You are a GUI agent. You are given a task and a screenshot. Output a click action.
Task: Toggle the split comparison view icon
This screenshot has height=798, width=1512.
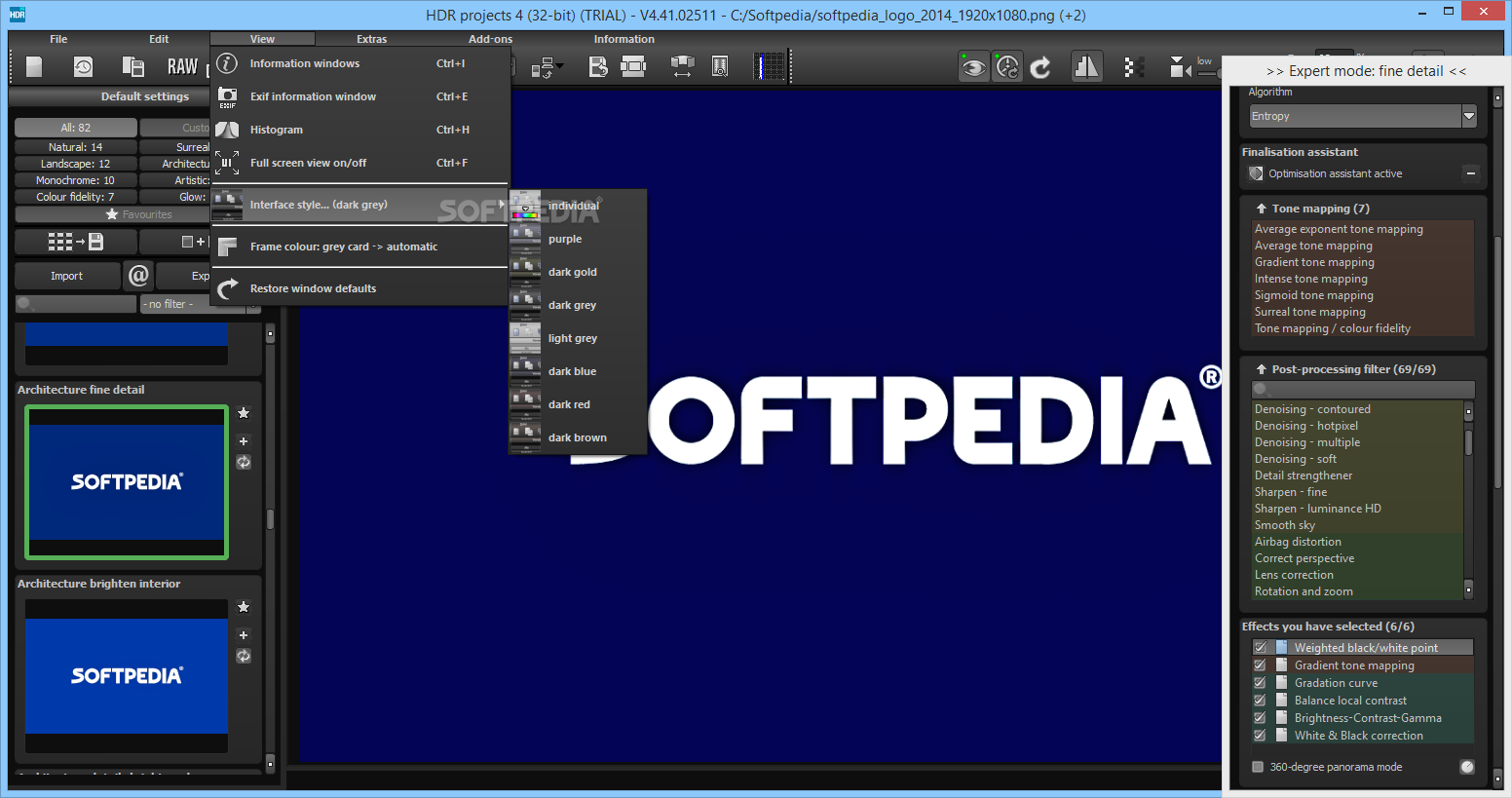click(1085, 66)
